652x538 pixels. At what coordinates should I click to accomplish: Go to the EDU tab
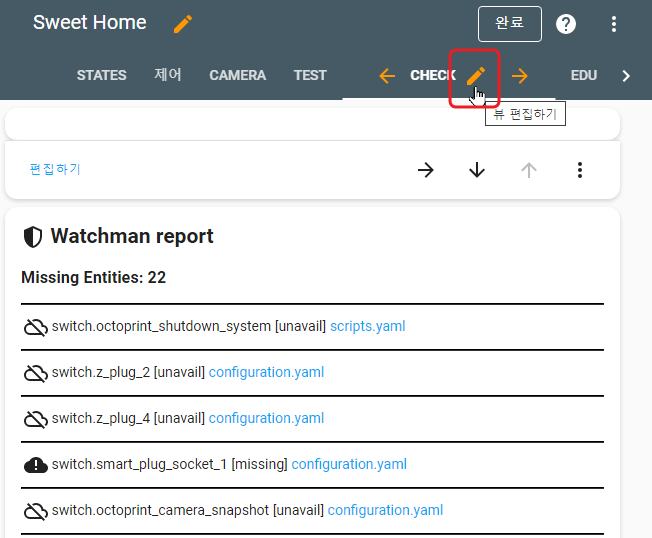coord(584,75)
